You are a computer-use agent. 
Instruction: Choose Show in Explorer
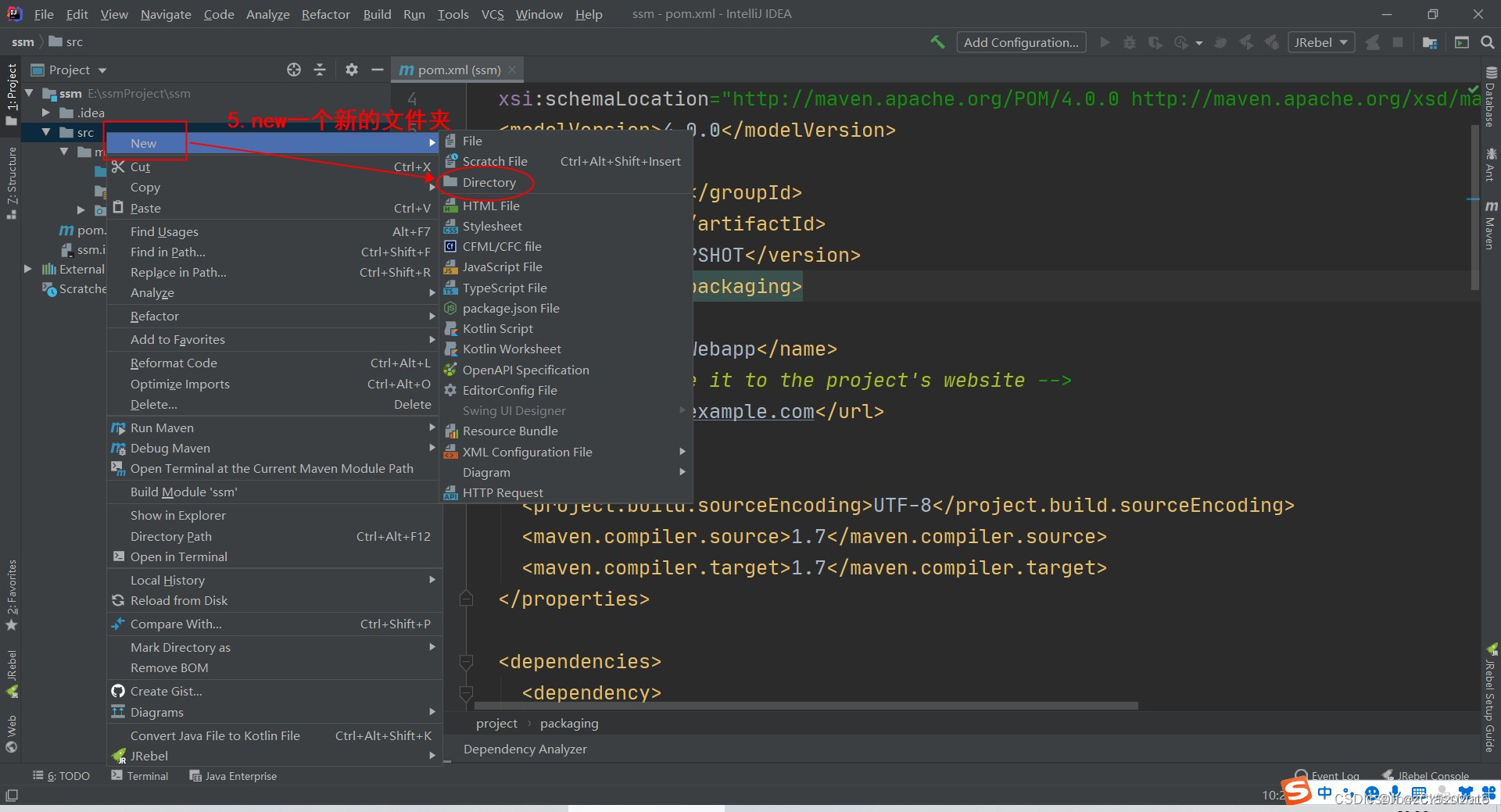274,515
